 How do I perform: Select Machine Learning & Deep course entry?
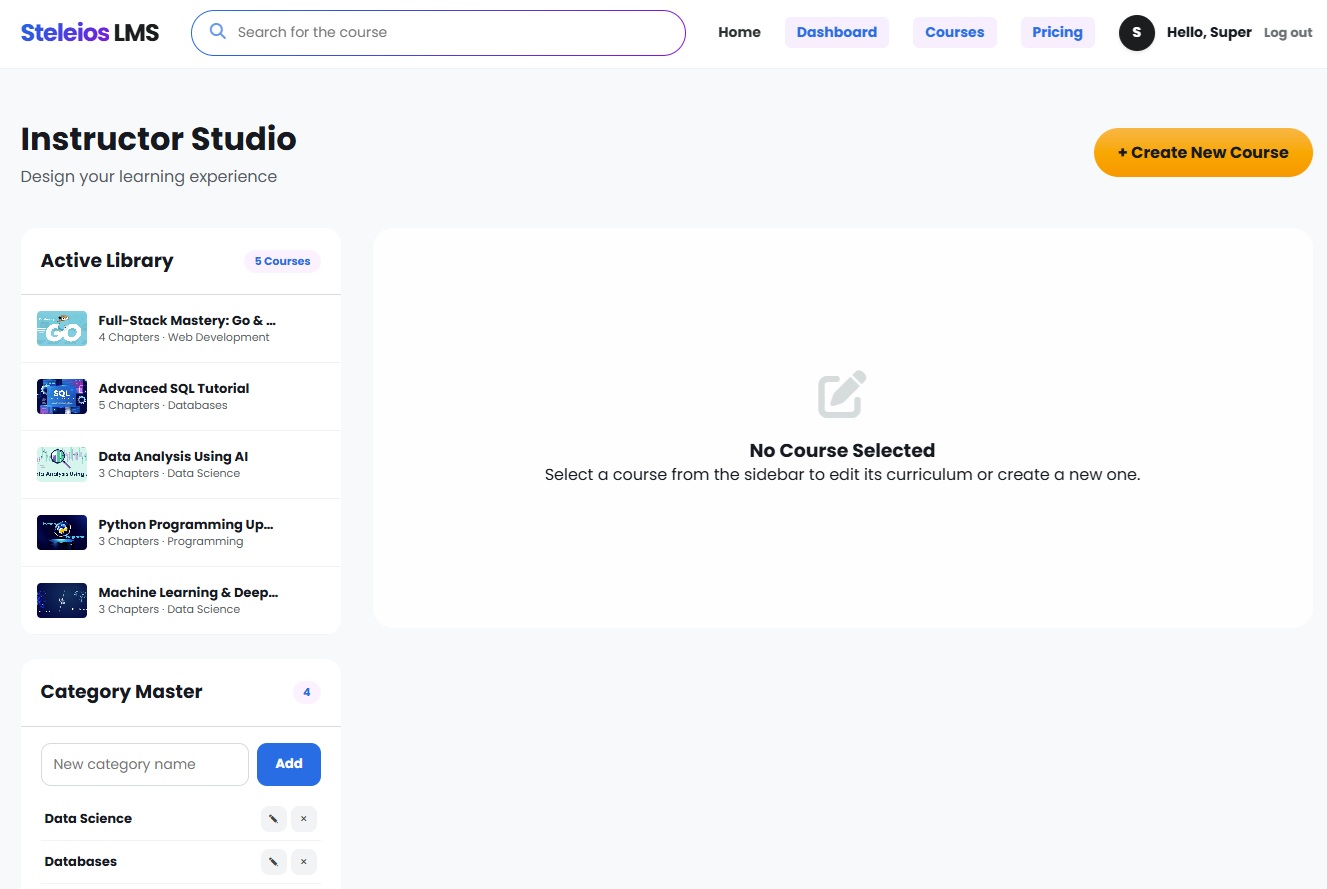point(181,601)
